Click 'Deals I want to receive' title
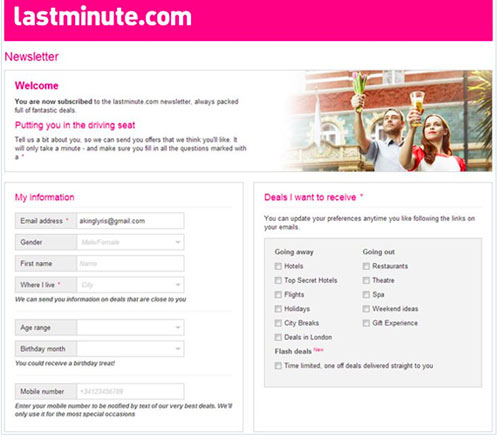 (310, 197)
